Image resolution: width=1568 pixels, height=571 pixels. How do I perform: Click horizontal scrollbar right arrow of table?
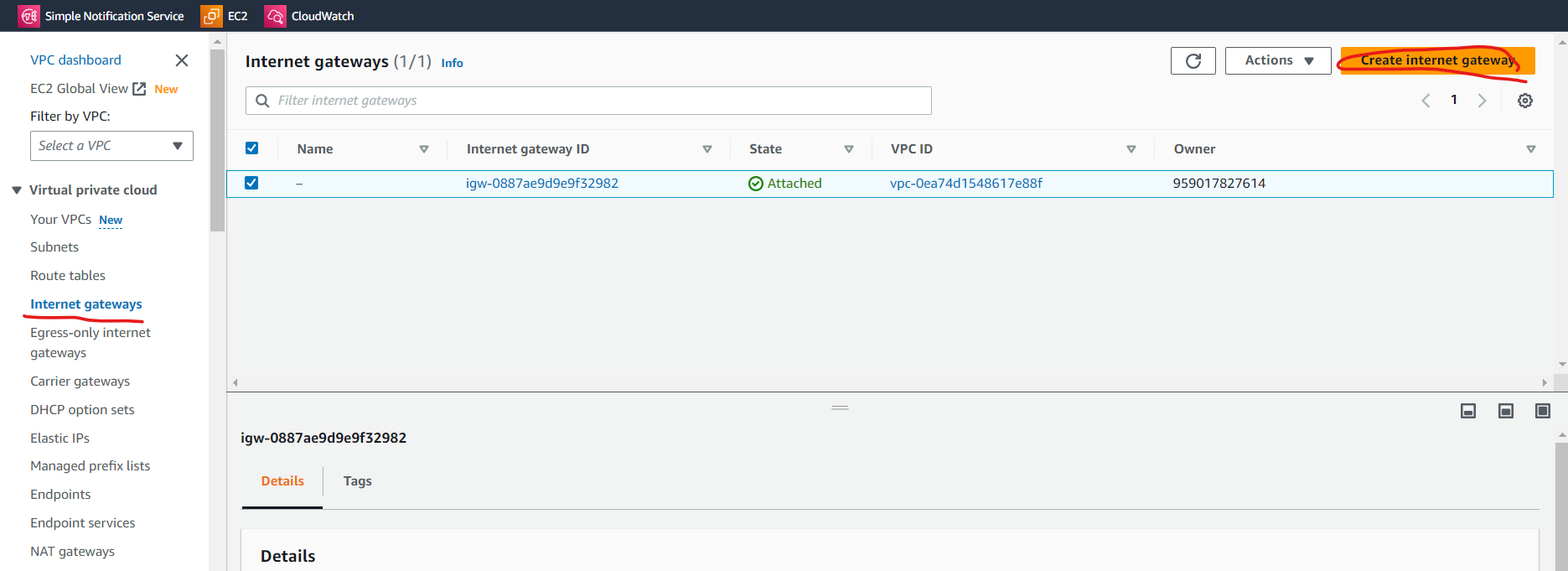pyautogui.click(x=1545, y=382)
